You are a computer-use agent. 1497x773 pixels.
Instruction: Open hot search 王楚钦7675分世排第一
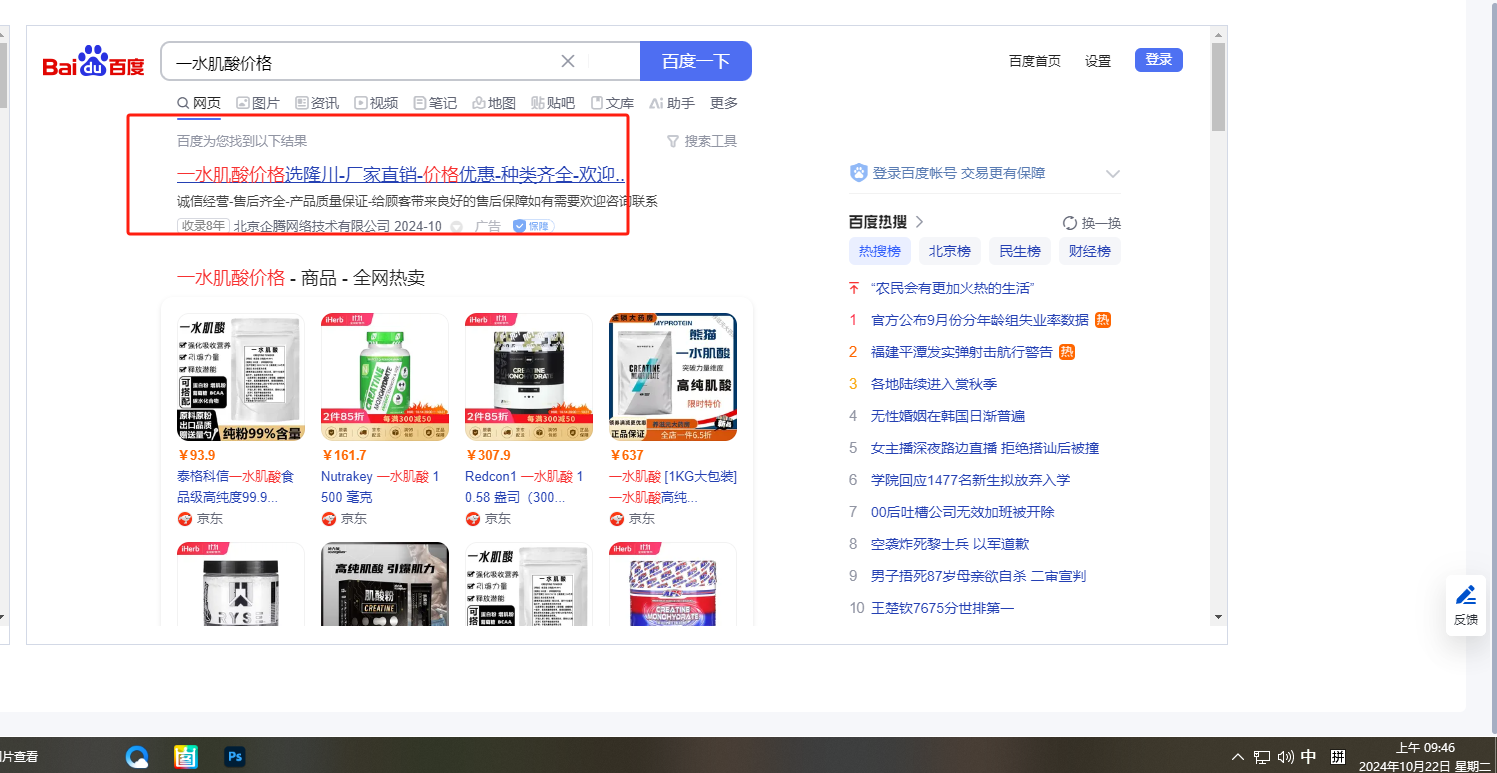click(942, 608)
